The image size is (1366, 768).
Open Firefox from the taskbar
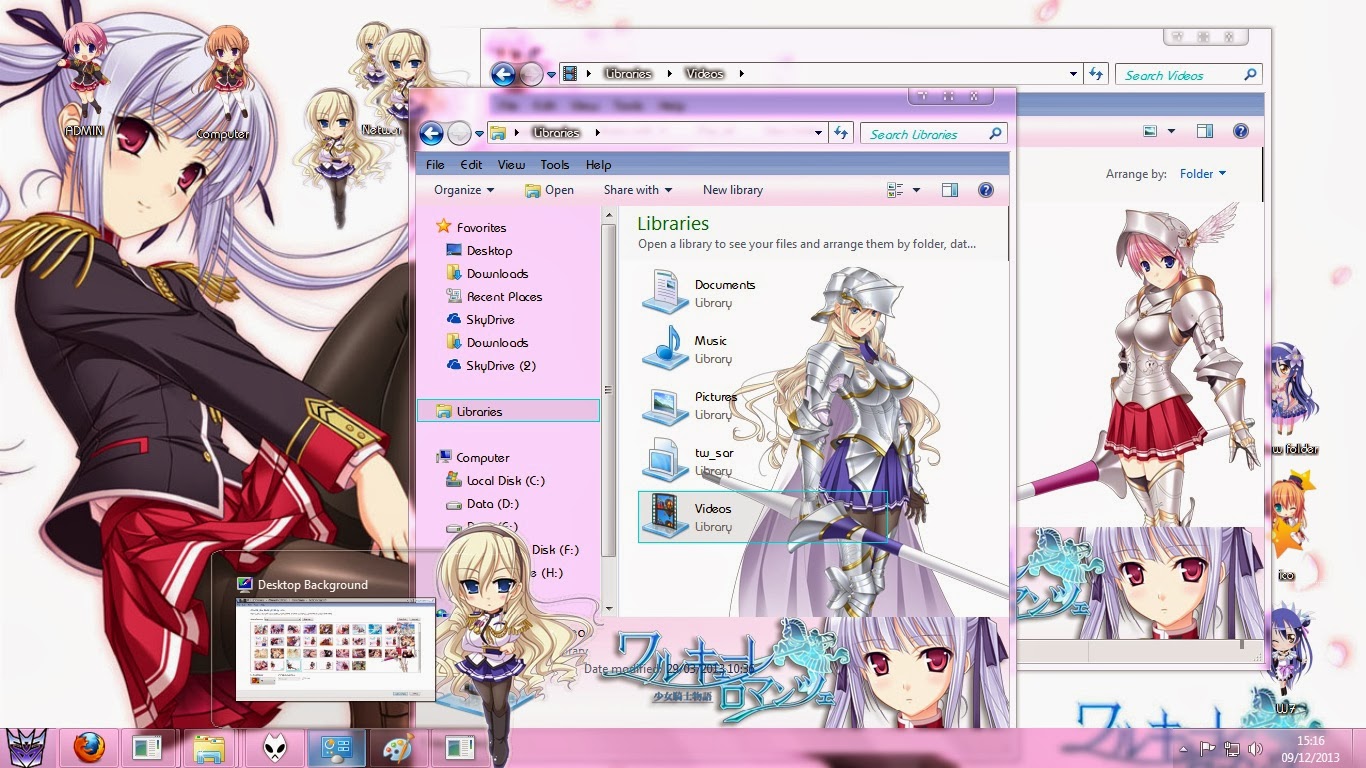[x=89, y=746]
